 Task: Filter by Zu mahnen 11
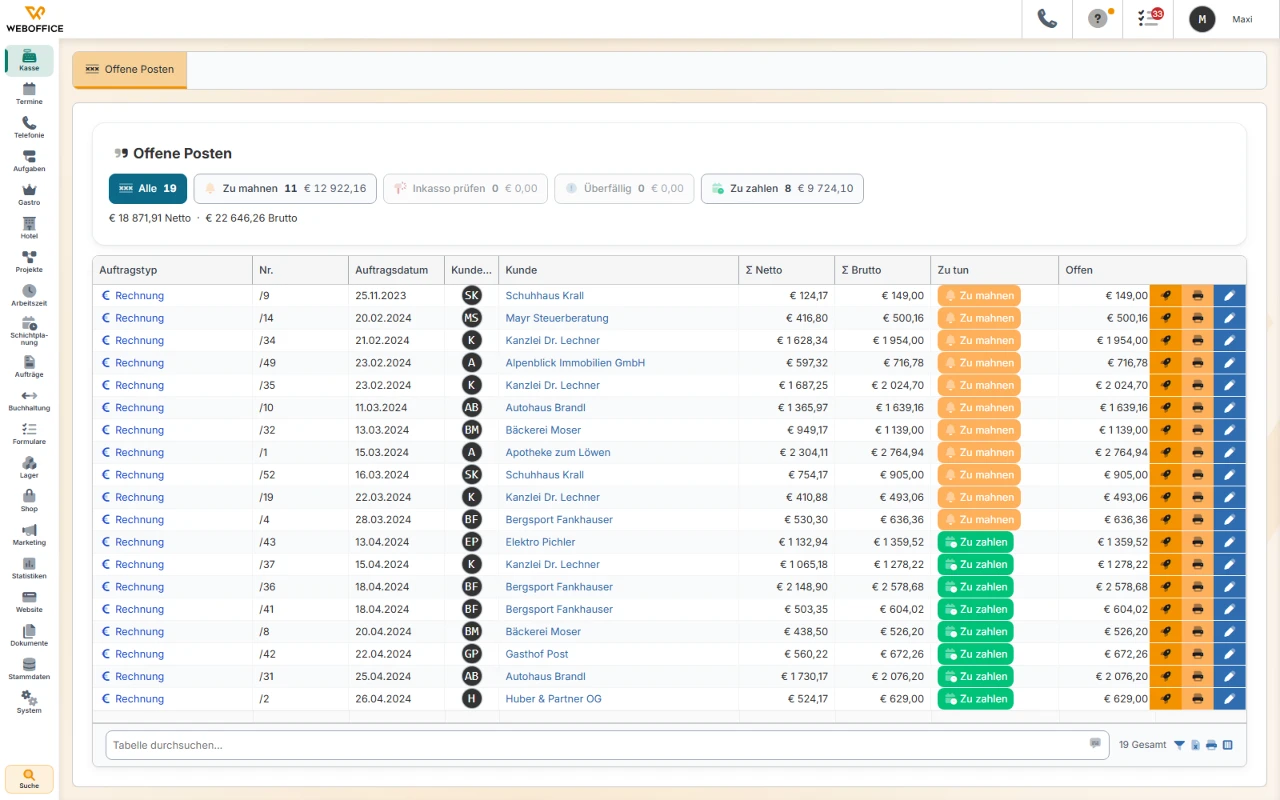click(285, 189)
